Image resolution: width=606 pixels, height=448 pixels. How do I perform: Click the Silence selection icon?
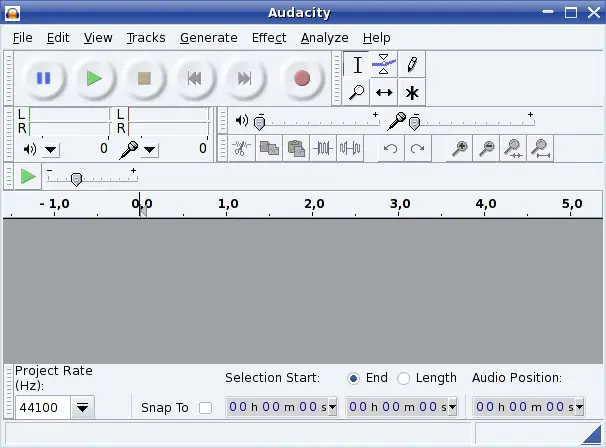(x=350, y=148)
